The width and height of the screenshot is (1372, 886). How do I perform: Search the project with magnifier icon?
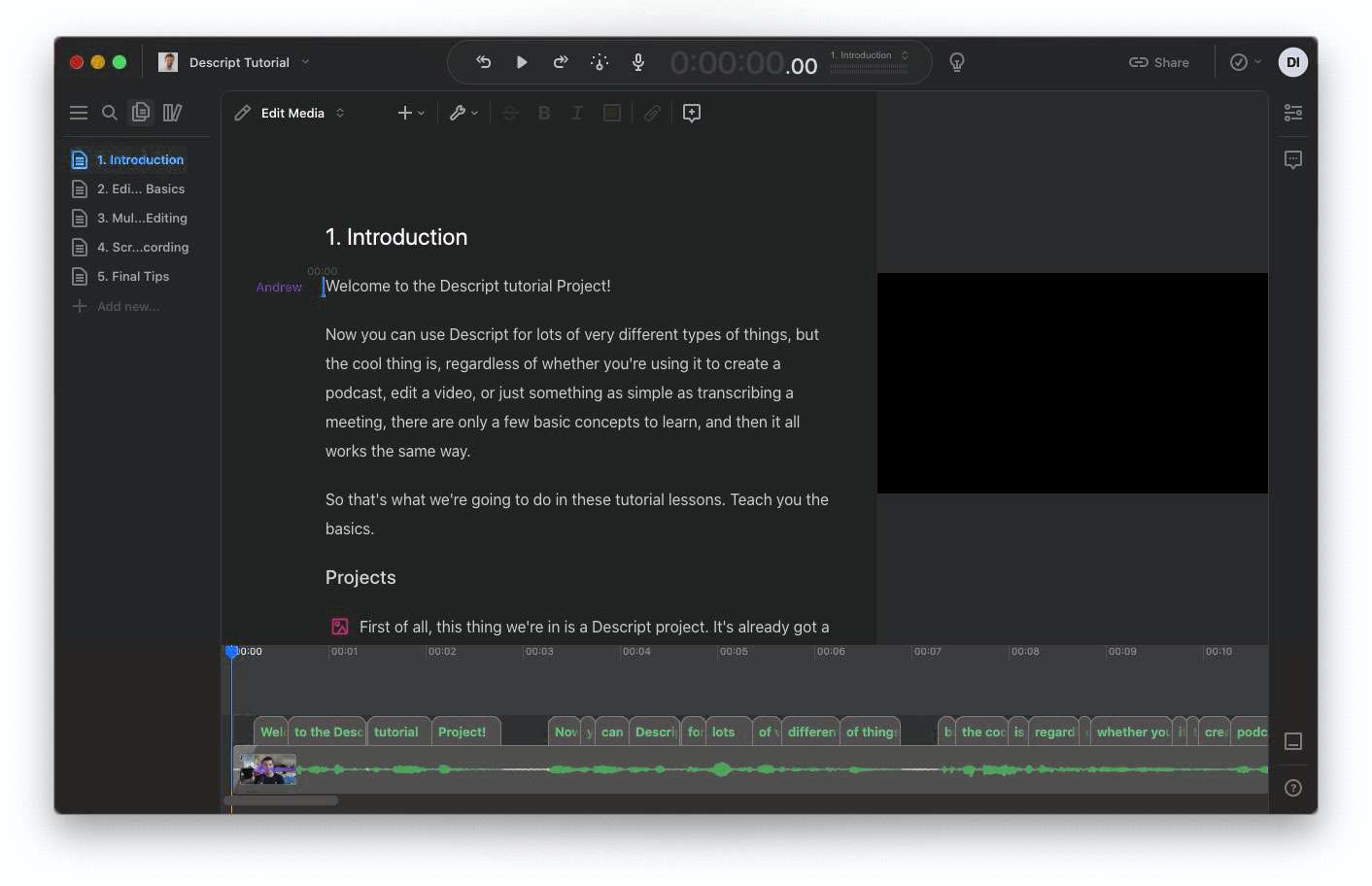[x=110, y=113]
